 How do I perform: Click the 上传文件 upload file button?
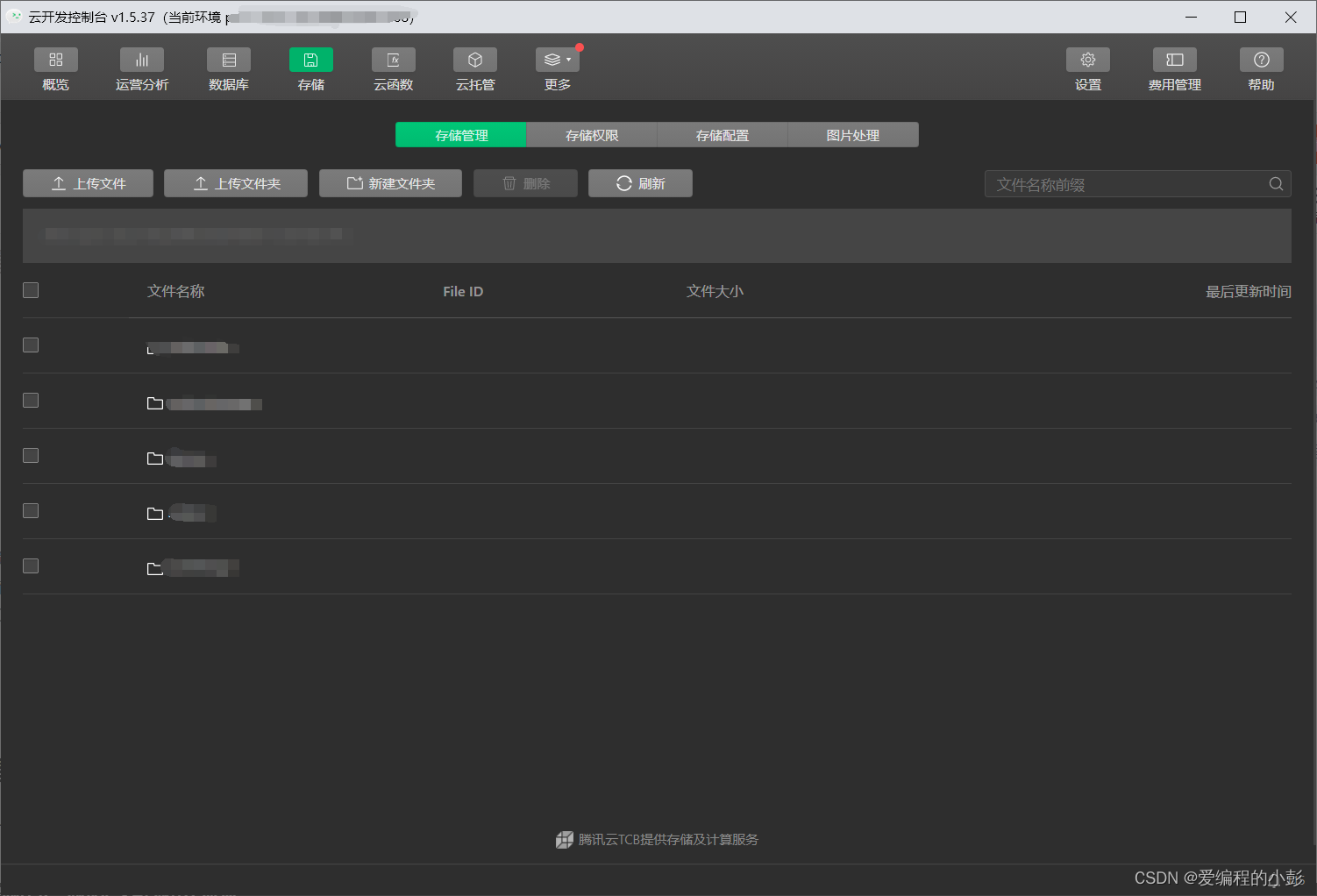coord(88,183)
